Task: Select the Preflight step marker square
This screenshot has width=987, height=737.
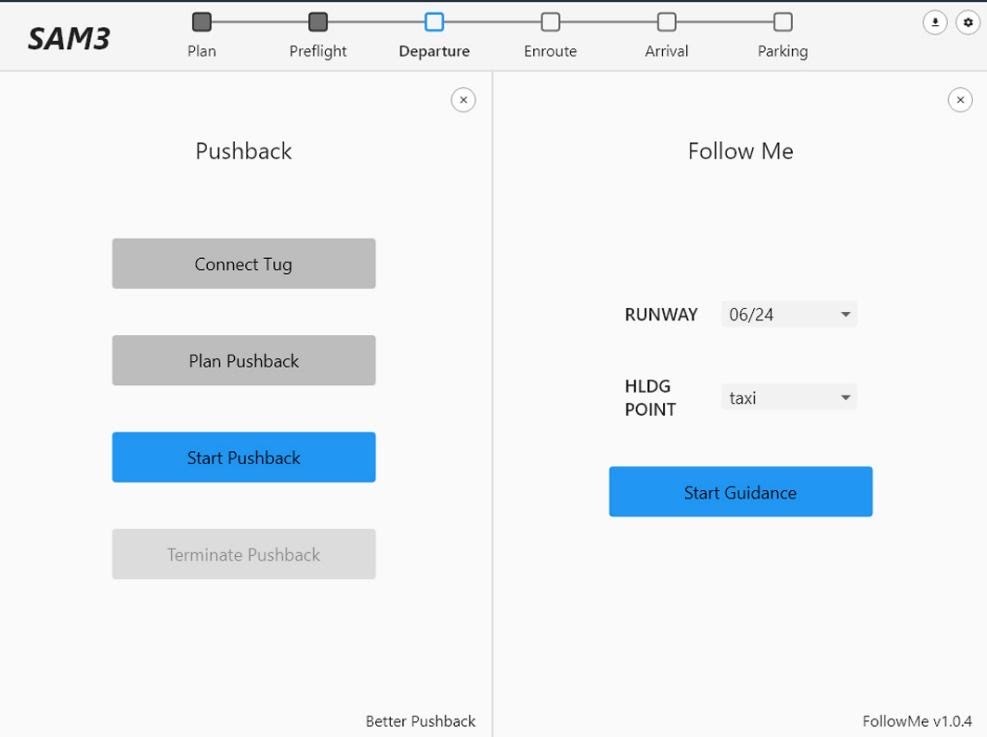Action: 318,22
